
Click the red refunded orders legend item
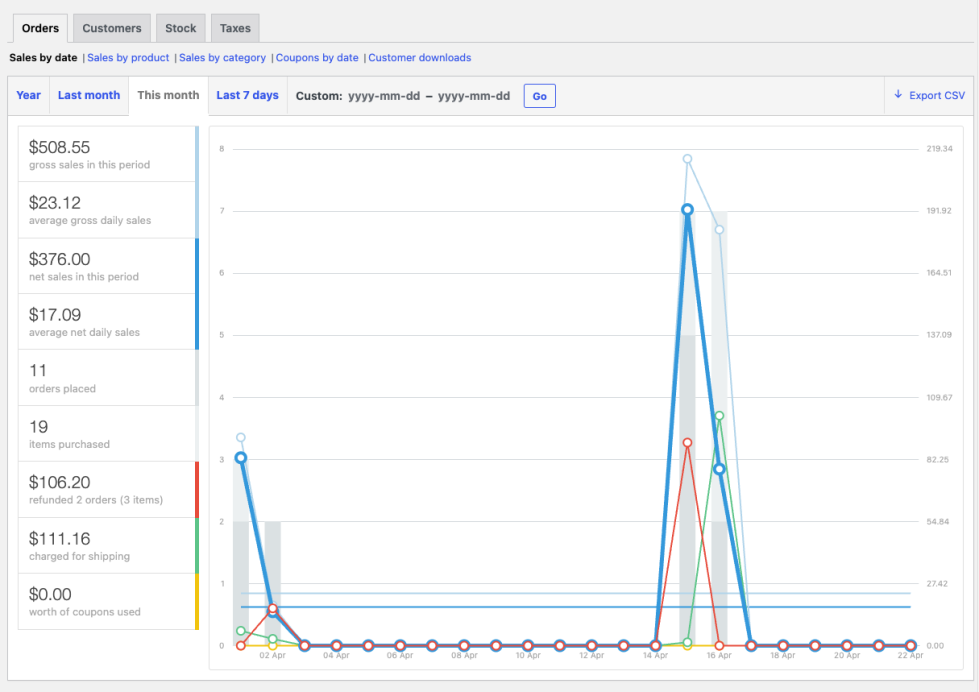107,489
